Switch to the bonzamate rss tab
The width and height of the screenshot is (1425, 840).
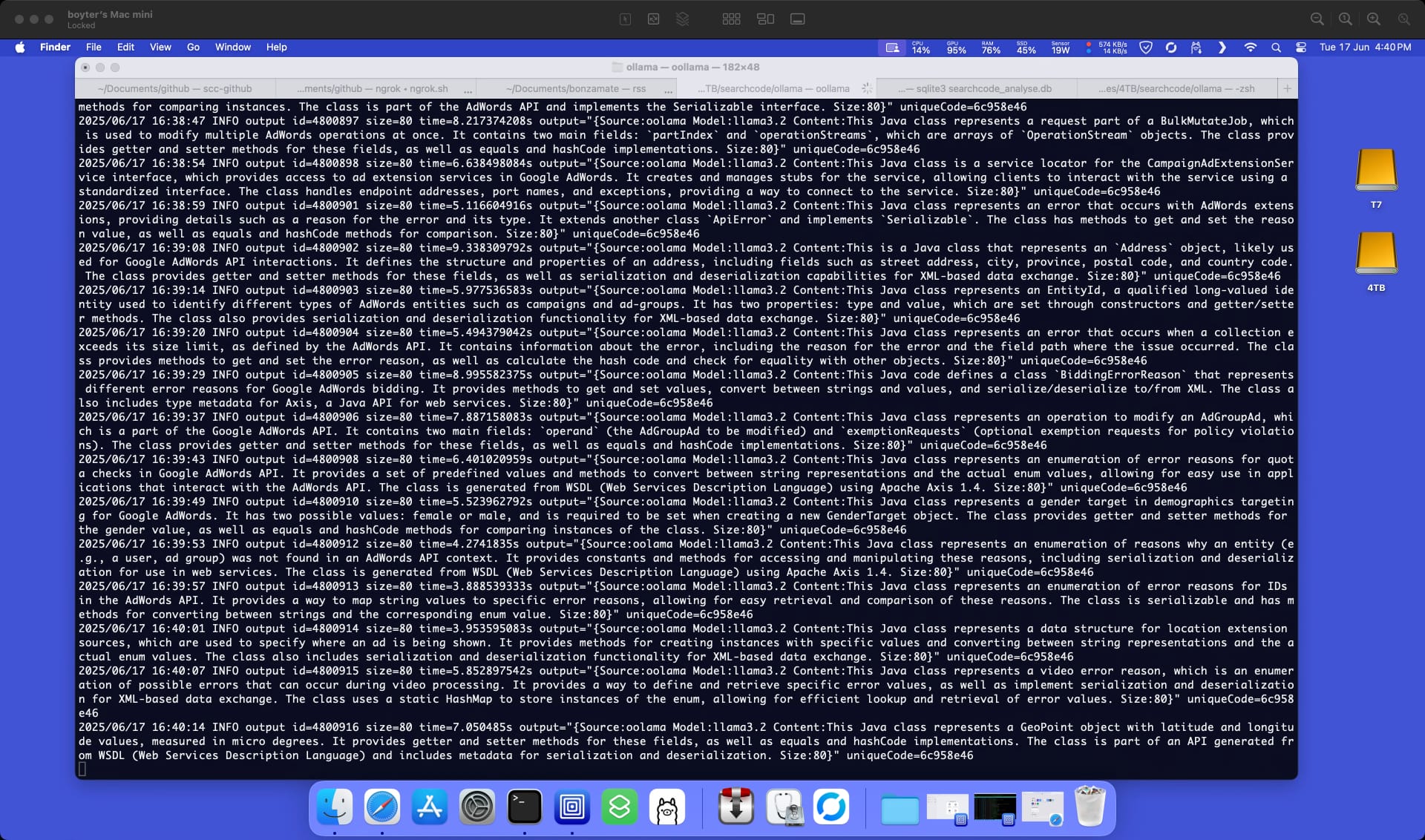[x=576, y=88]
